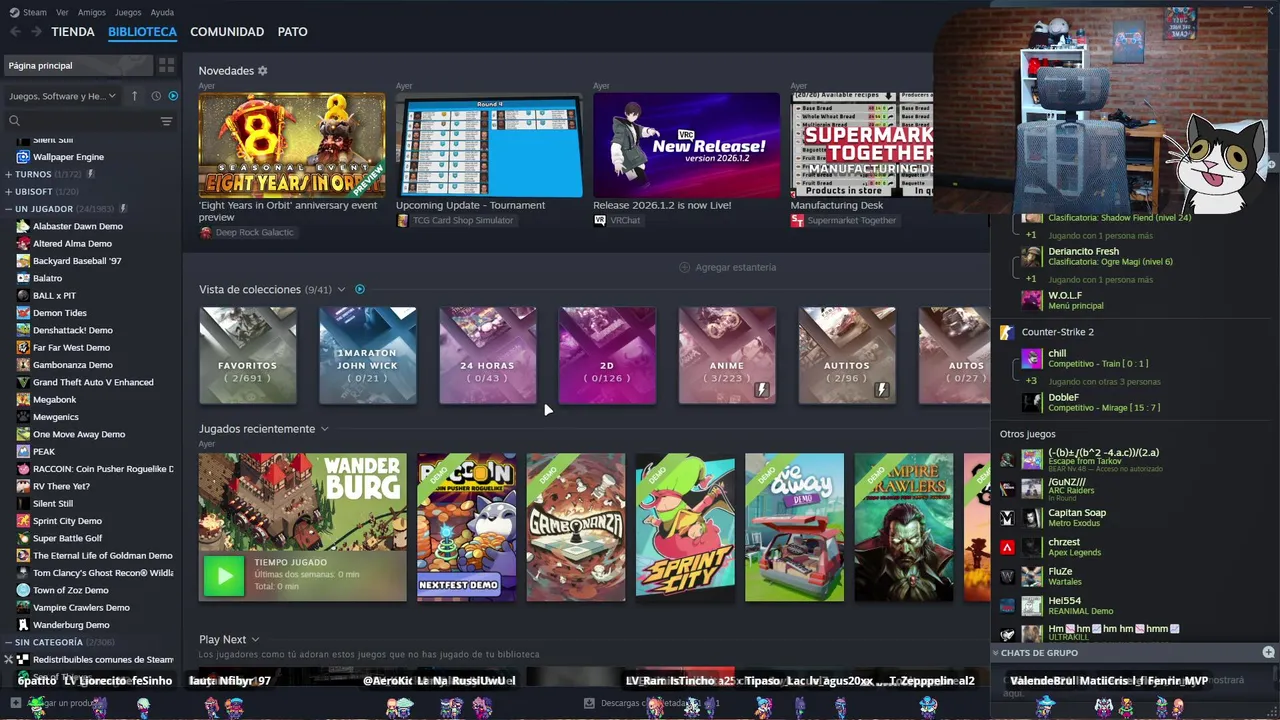Click the library search field
Screen dimensions: 1280x720
(x=80, y=121)
